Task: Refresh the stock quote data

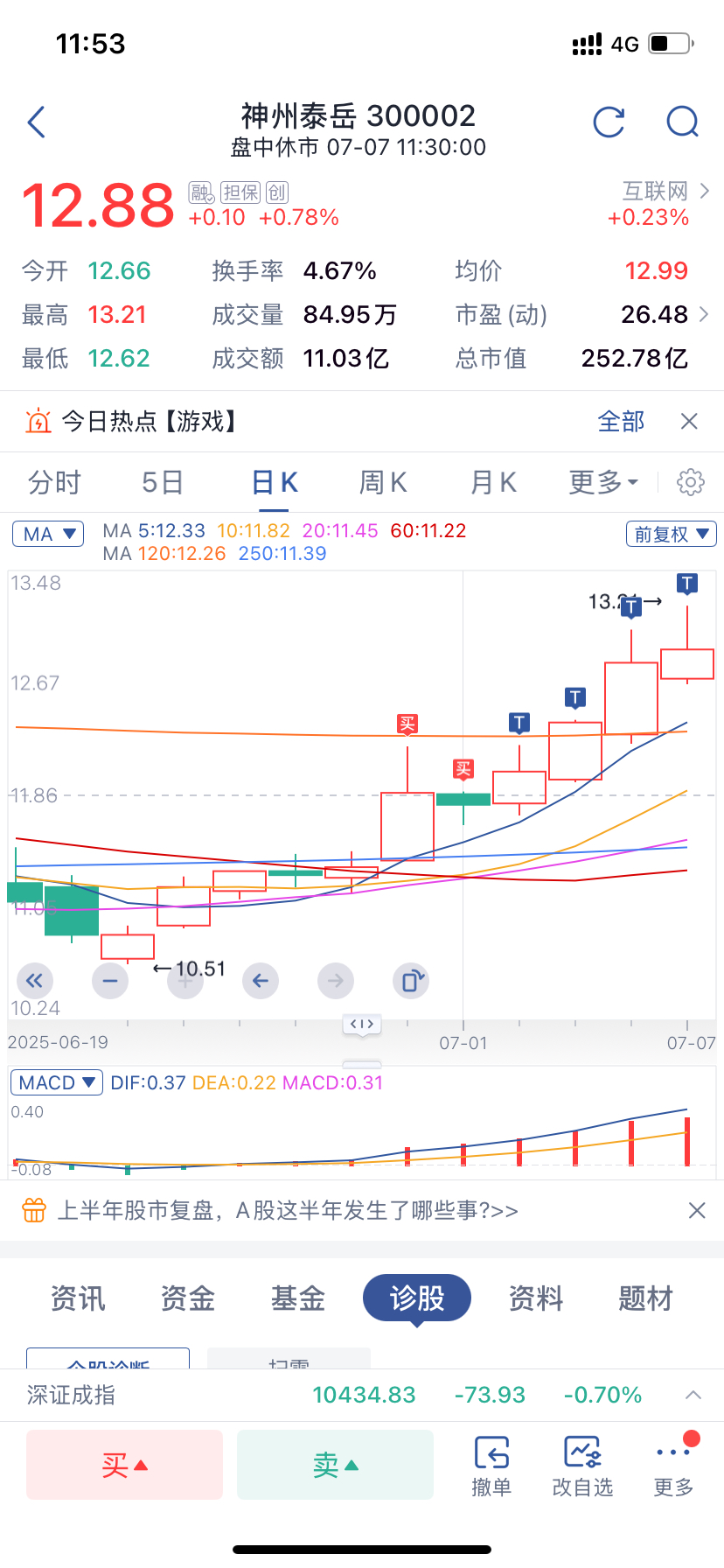Action: [x=609, y=122]
